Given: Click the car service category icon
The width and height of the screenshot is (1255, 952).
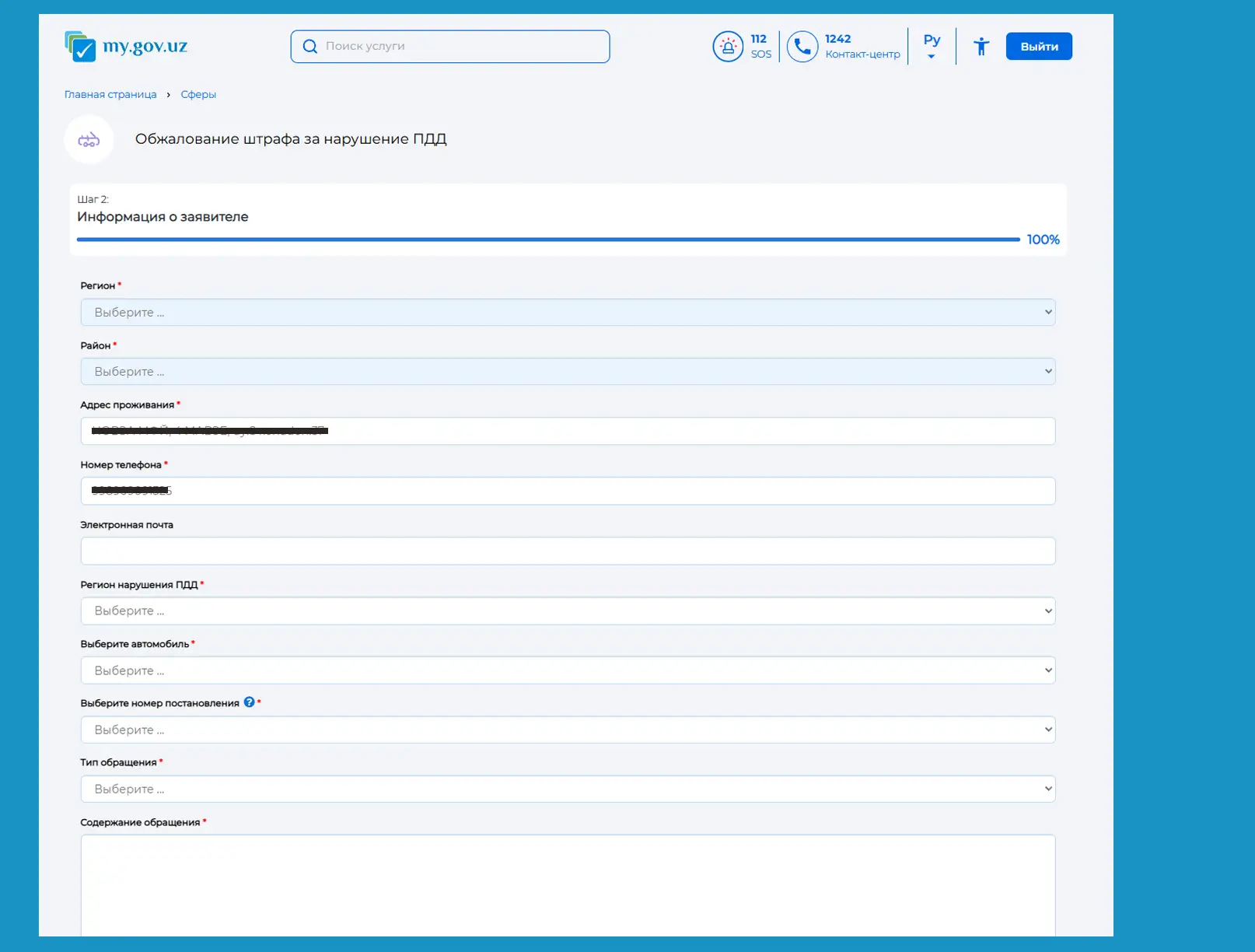Looking at the screenshot, I should (x=89, y=140).
